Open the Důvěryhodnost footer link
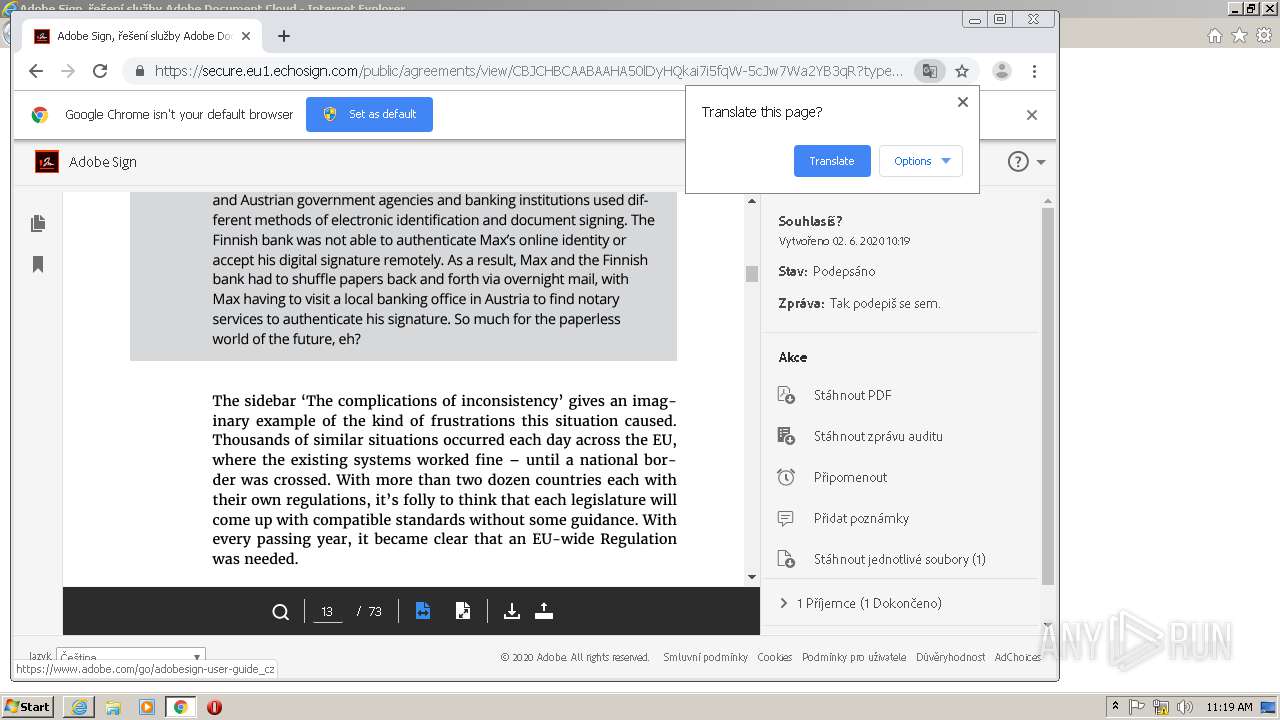Screen dimensions: 1280x720 950,657
